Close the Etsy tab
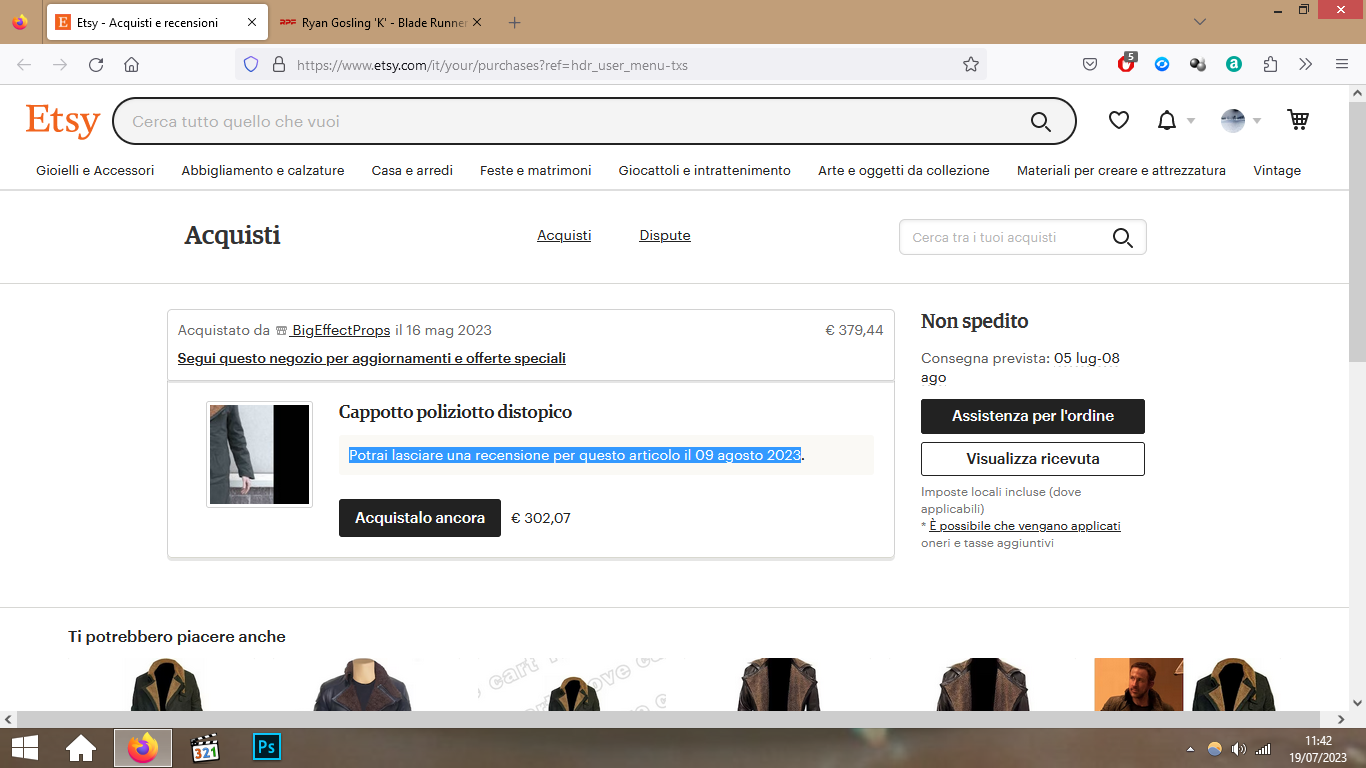This screenshot has height=768, width=1366. 251,22
